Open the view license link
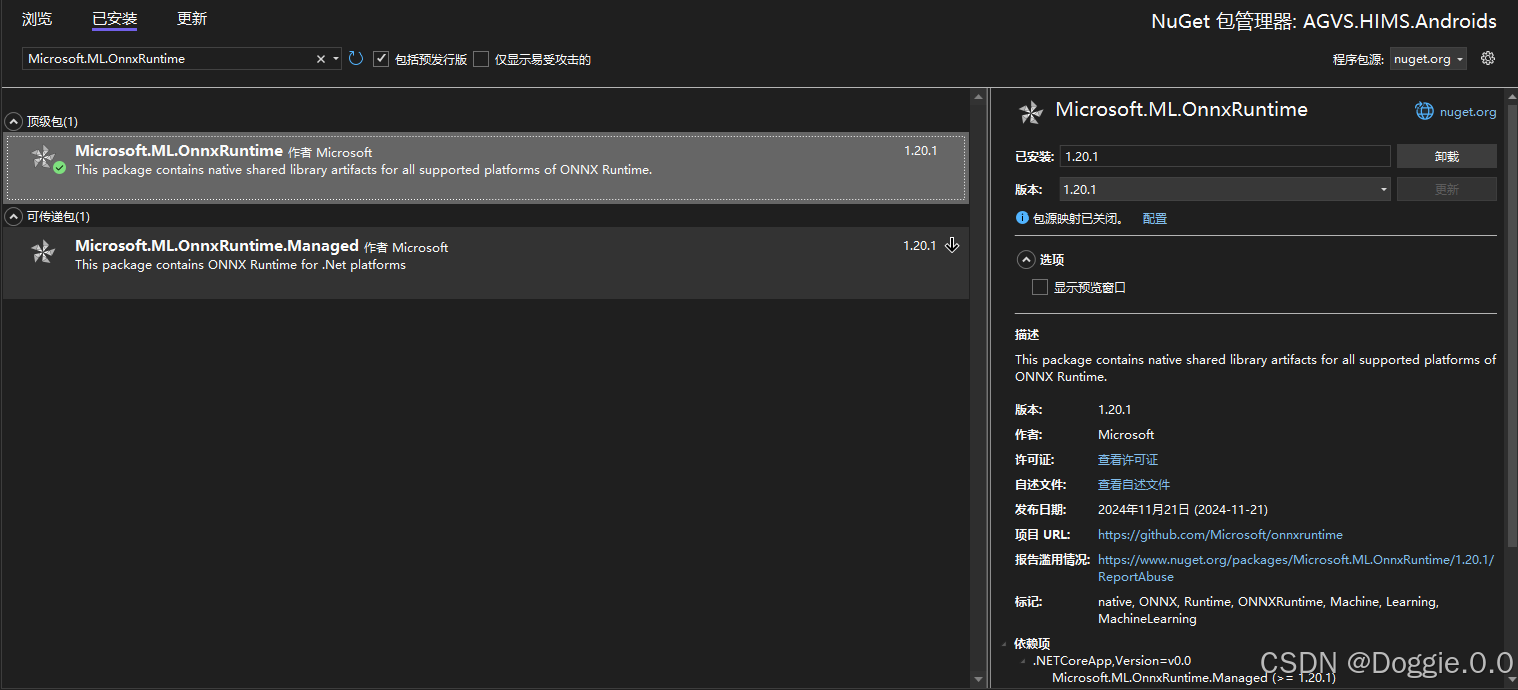The image size is (1518, 690). tap(1128, 459)
